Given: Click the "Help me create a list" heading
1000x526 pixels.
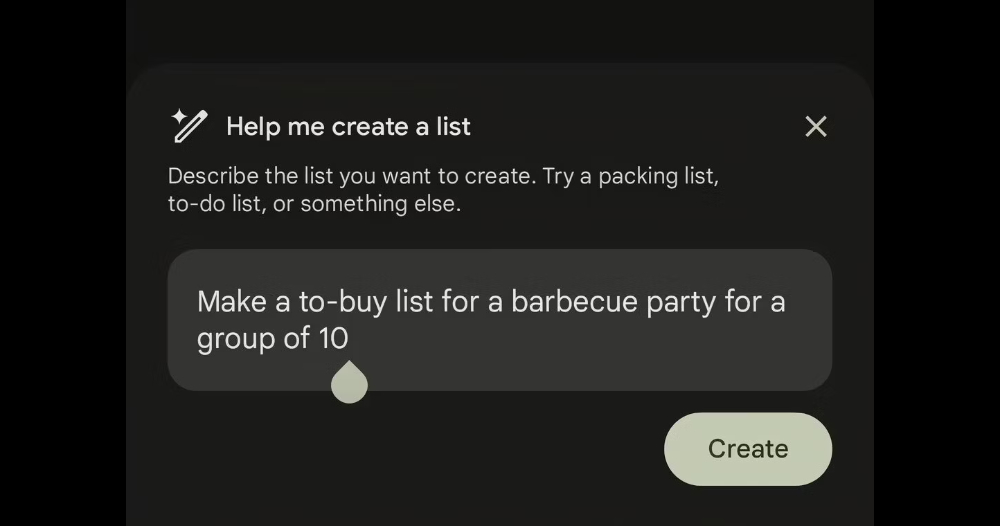Looking at the screenshot, I should 348,126.
